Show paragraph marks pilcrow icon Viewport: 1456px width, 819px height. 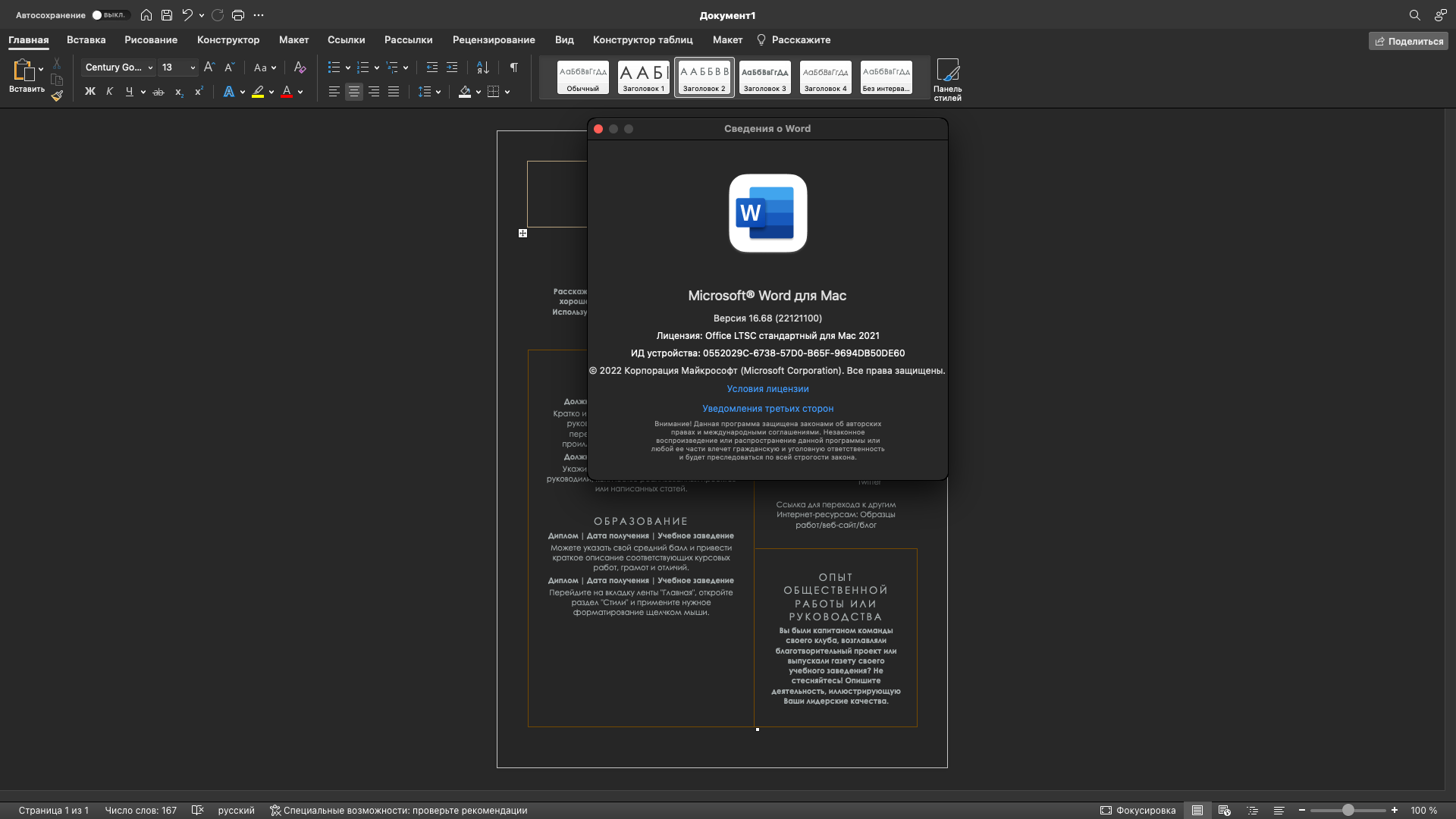[514, 67]
